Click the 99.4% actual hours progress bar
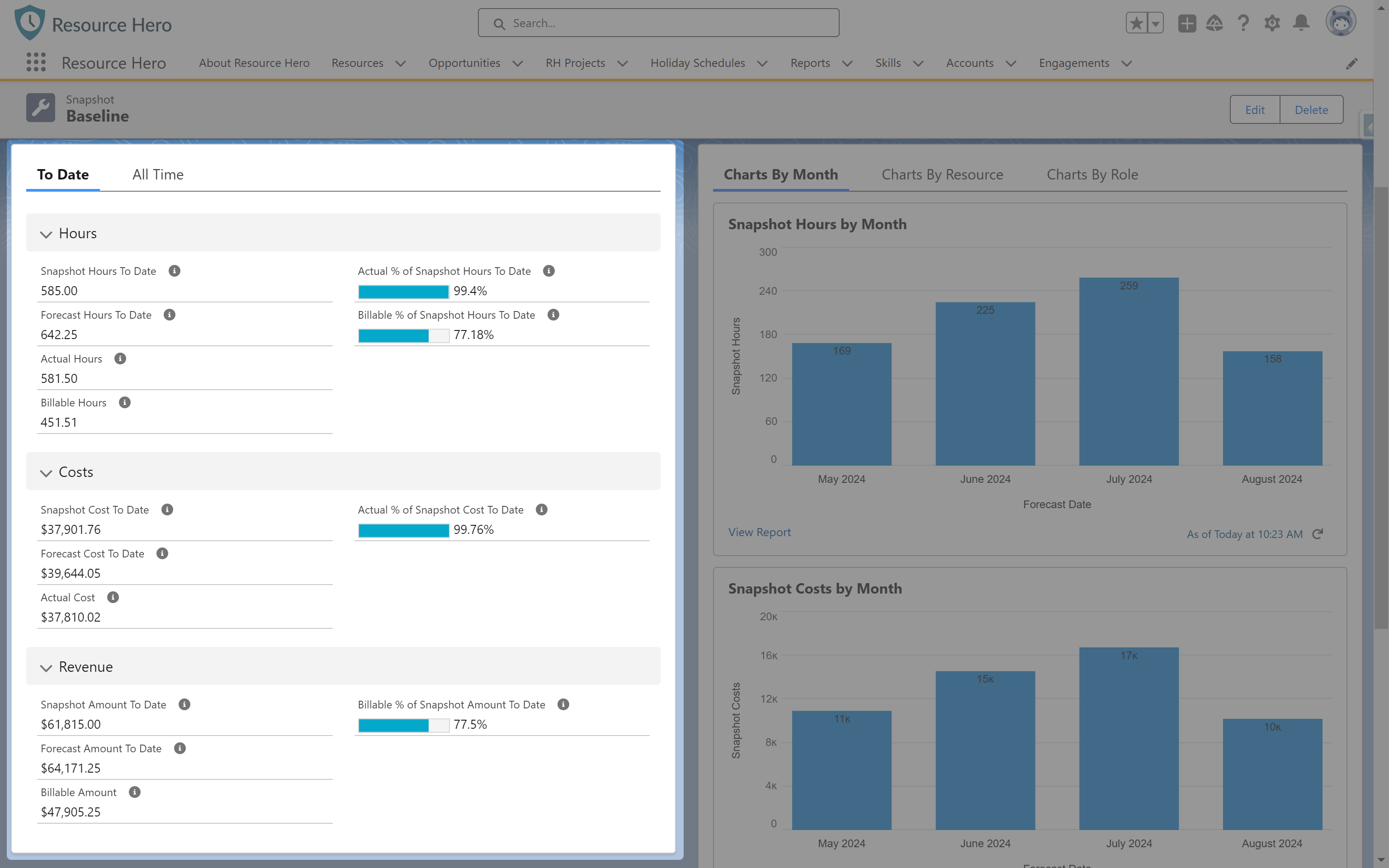 (x=403, y=292)
